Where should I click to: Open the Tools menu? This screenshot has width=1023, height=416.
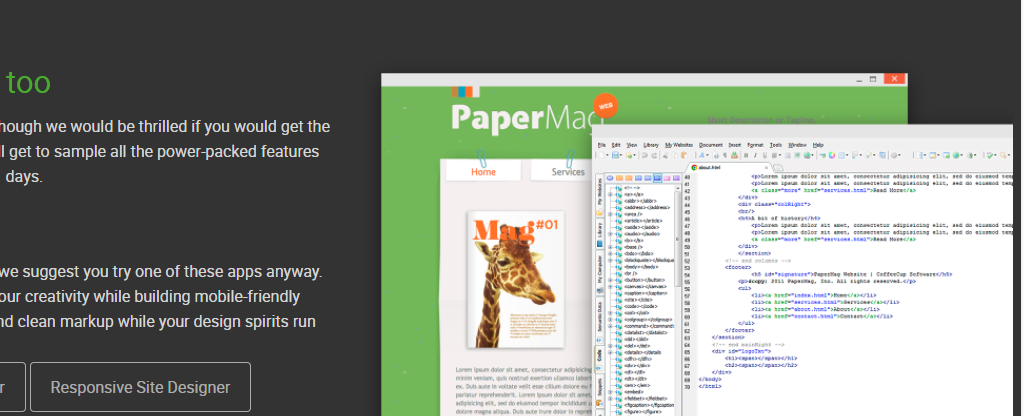click(775, 145)
